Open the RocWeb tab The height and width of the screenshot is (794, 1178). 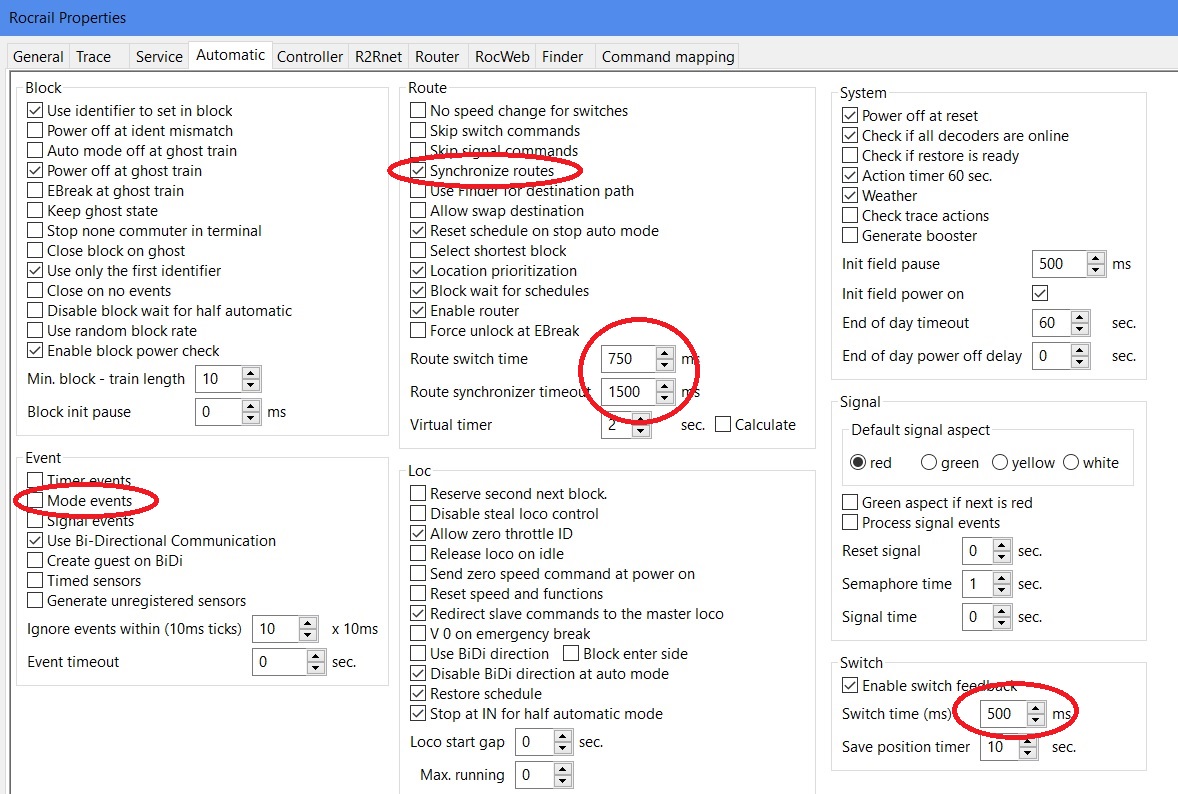click(502, 57)
